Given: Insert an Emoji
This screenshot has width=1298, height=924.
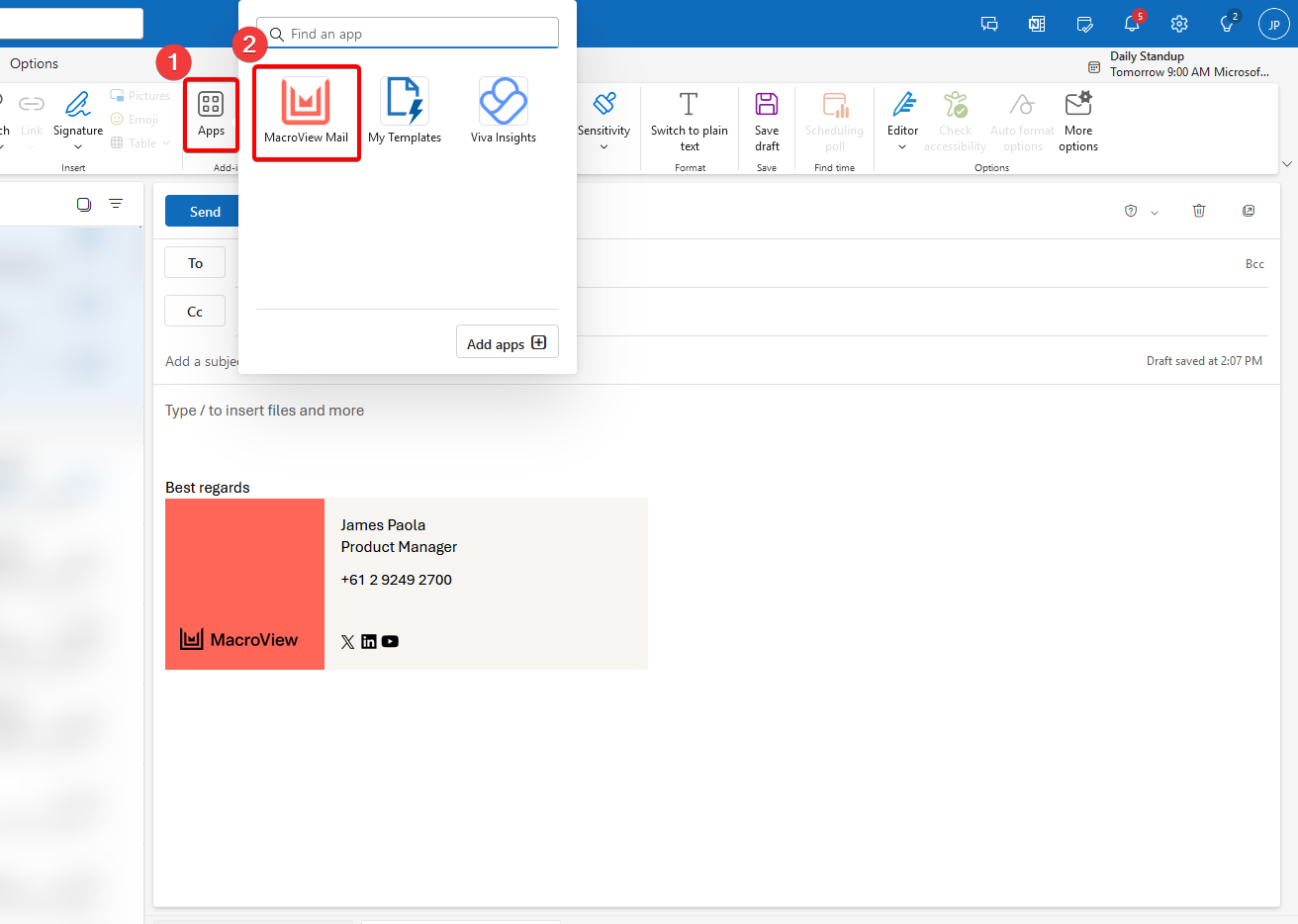Looking at the screenshot, I should 135,120.
